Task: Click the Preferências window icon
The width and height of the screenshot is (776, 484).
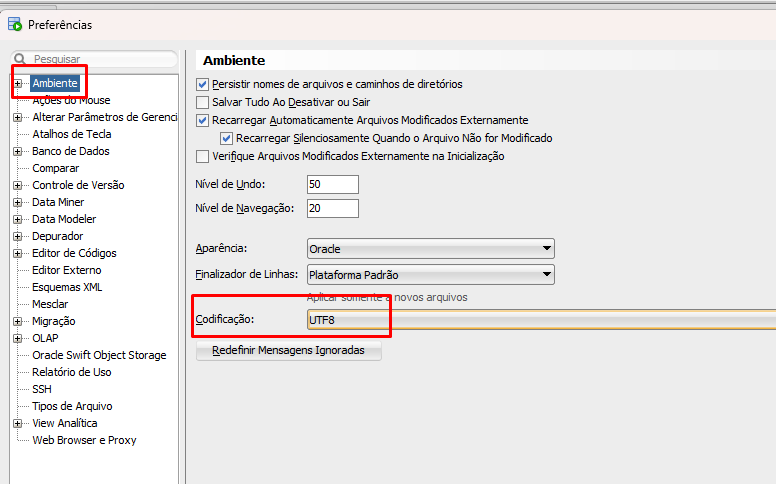Action: pos(14,24)
